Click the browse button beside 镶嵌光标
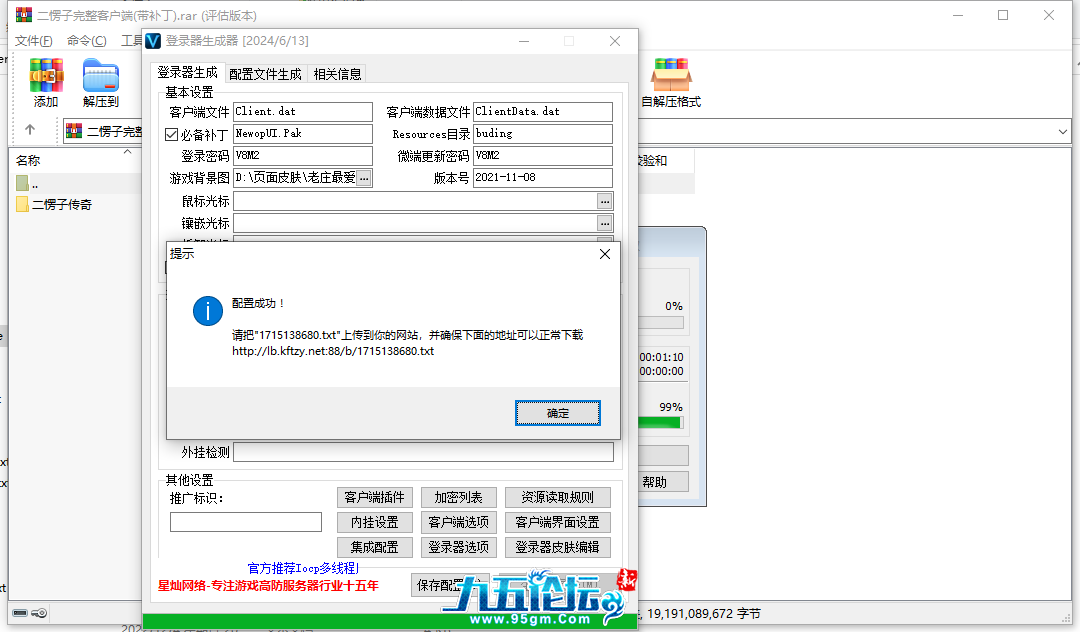 click(605, 223)
